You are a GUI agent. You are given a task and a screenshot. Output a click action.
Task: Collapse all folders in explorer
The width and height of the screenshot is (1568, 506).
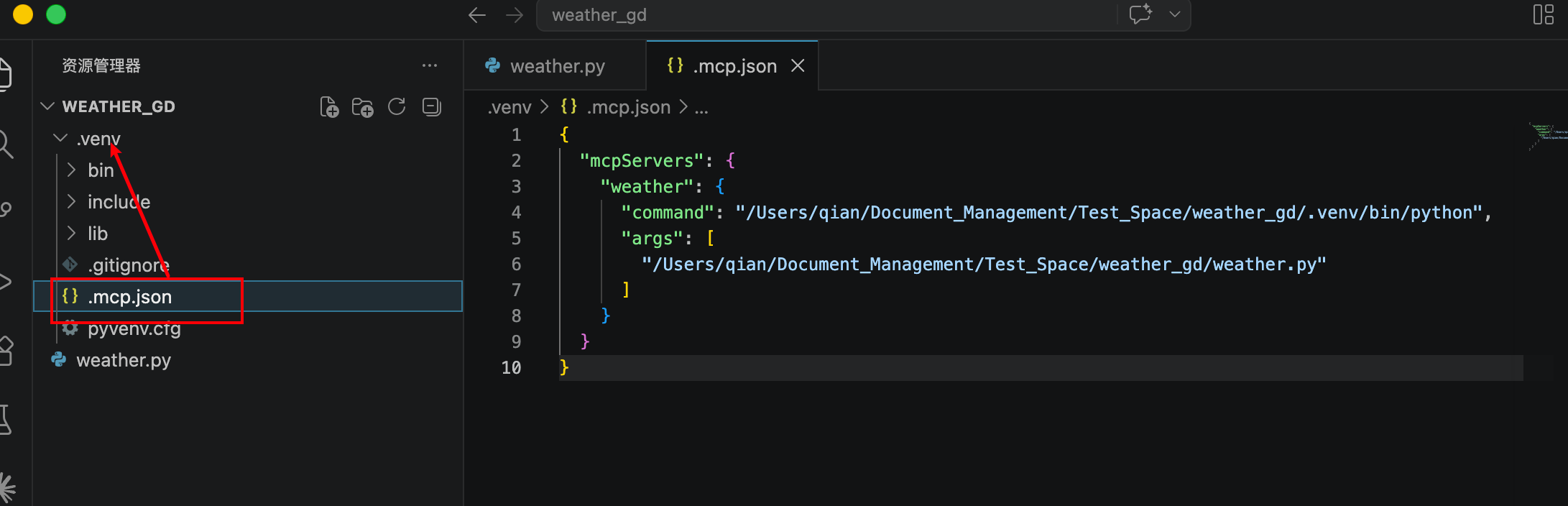tap(431, 107)
